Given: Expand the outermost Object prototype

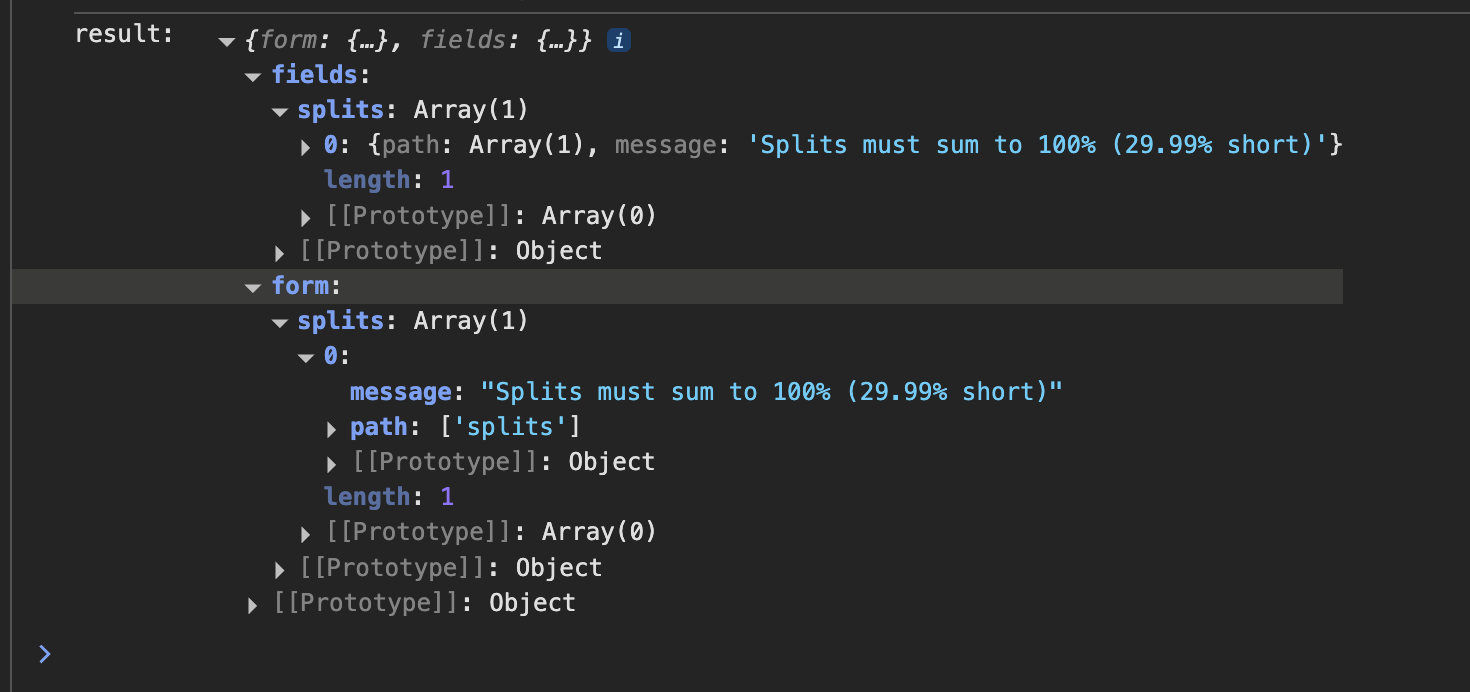Looking at the screenshot, I should pos(253,606).
